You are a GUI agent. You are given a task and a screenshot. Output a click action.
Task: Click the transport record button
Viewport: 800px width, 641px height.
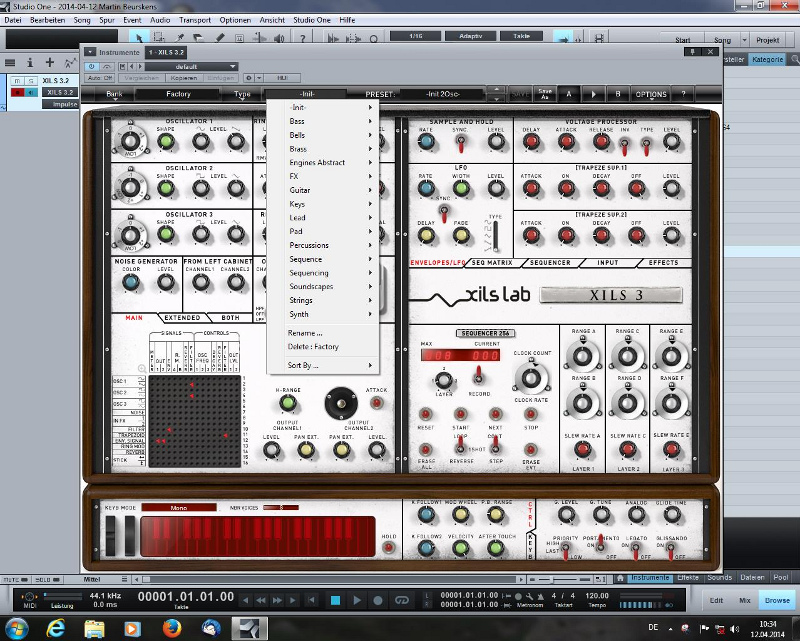click(x=378, y=601)
